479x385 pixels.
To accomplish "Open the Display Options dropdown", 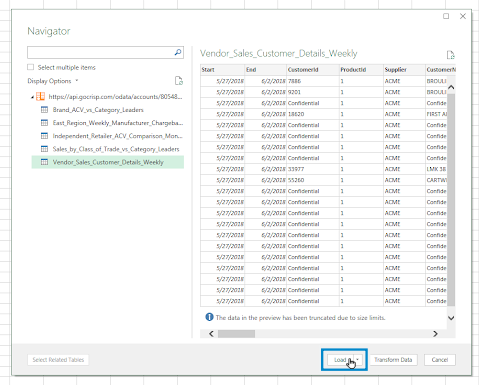I will 53,81.
